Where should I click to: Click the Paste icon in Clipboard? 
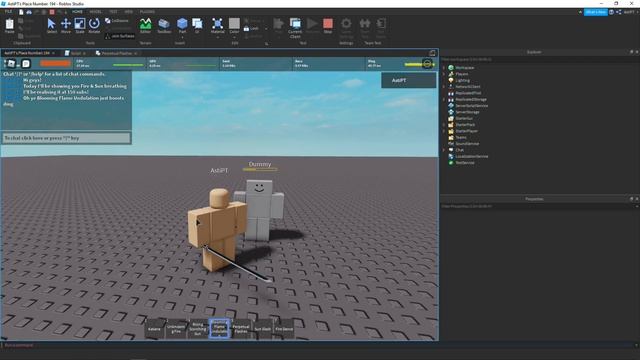tap(9, 25)
